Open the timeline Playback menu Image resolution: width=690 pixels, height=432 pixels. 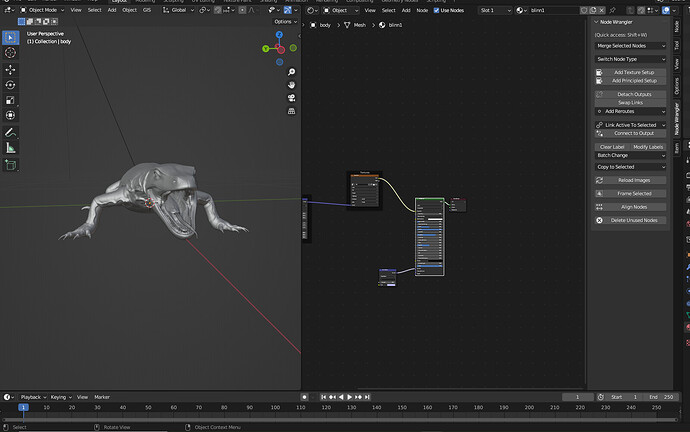(33, 397)
